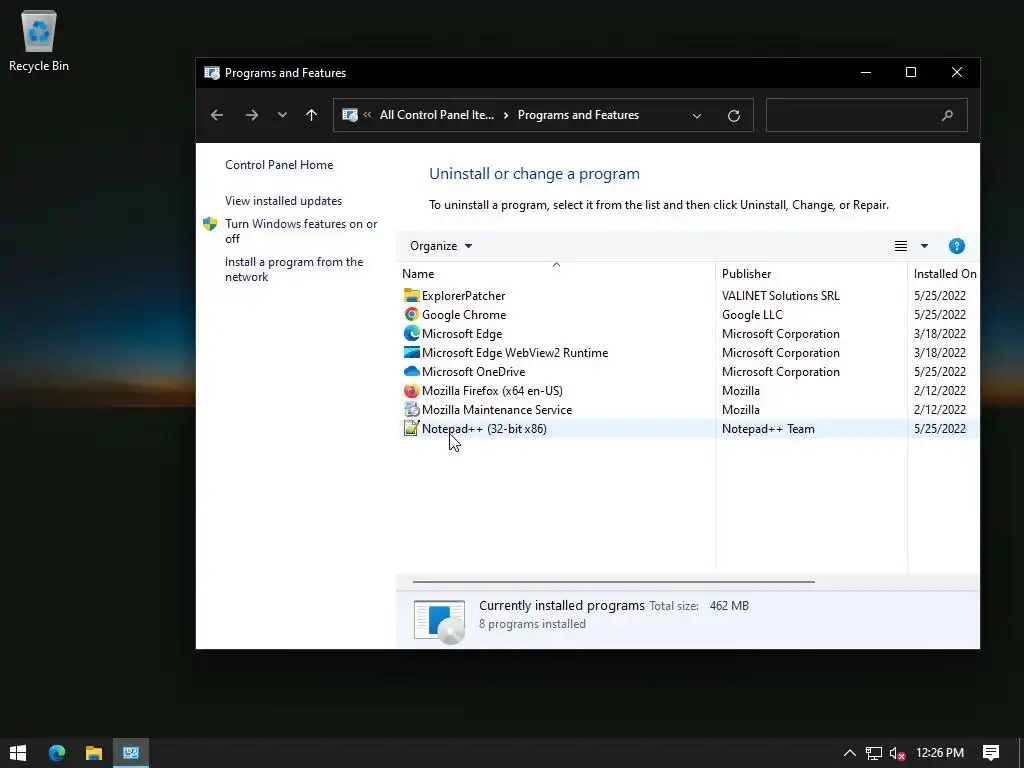Expand the view options dropdown arrow
Viewport: 1024px width, 768px height.
[924, 246]
